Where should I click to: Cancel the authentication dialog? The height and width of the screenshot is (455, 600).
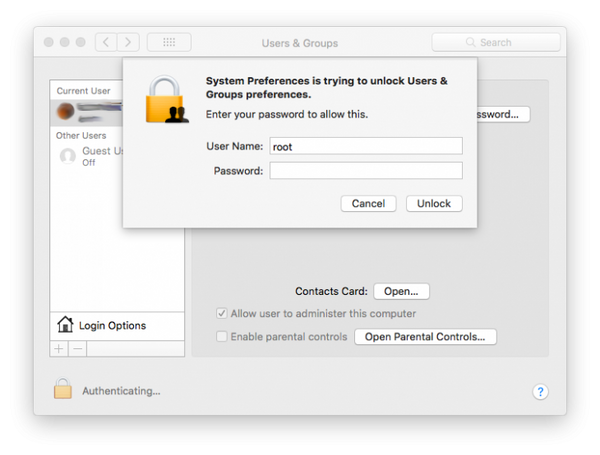coord(368,203)
